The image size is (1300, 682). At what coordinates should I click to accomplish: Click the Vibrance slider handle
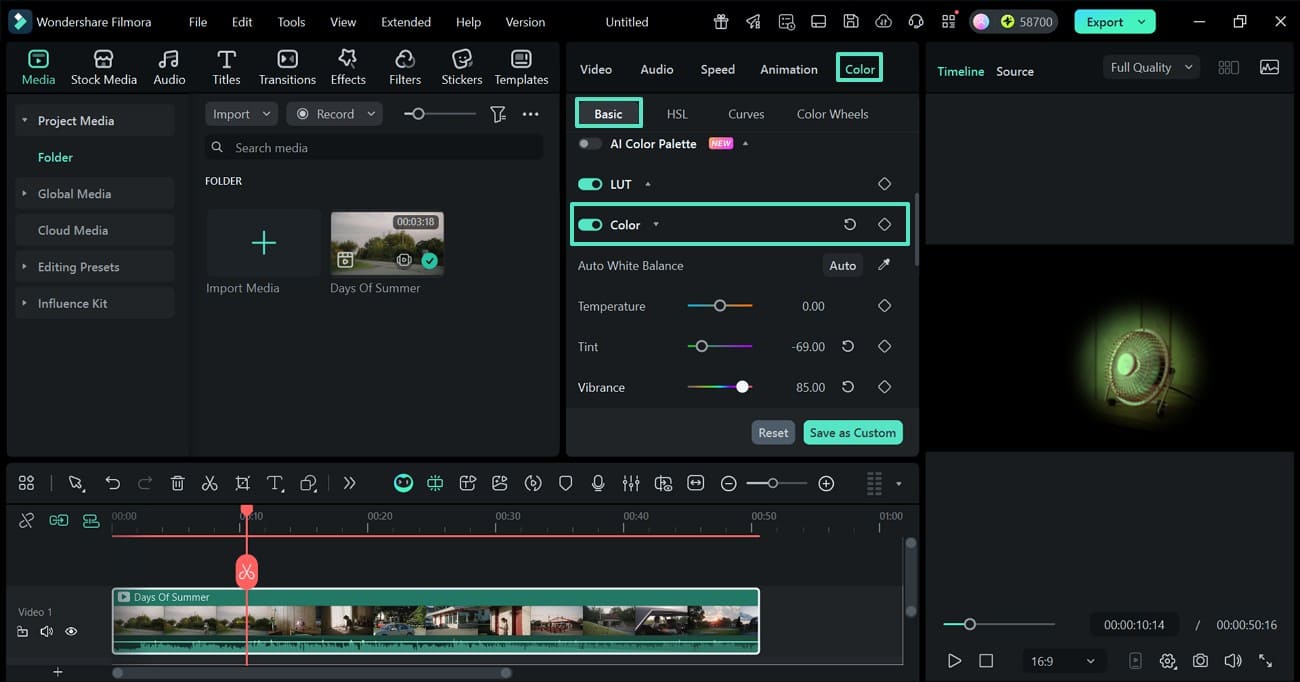[741, 387]
